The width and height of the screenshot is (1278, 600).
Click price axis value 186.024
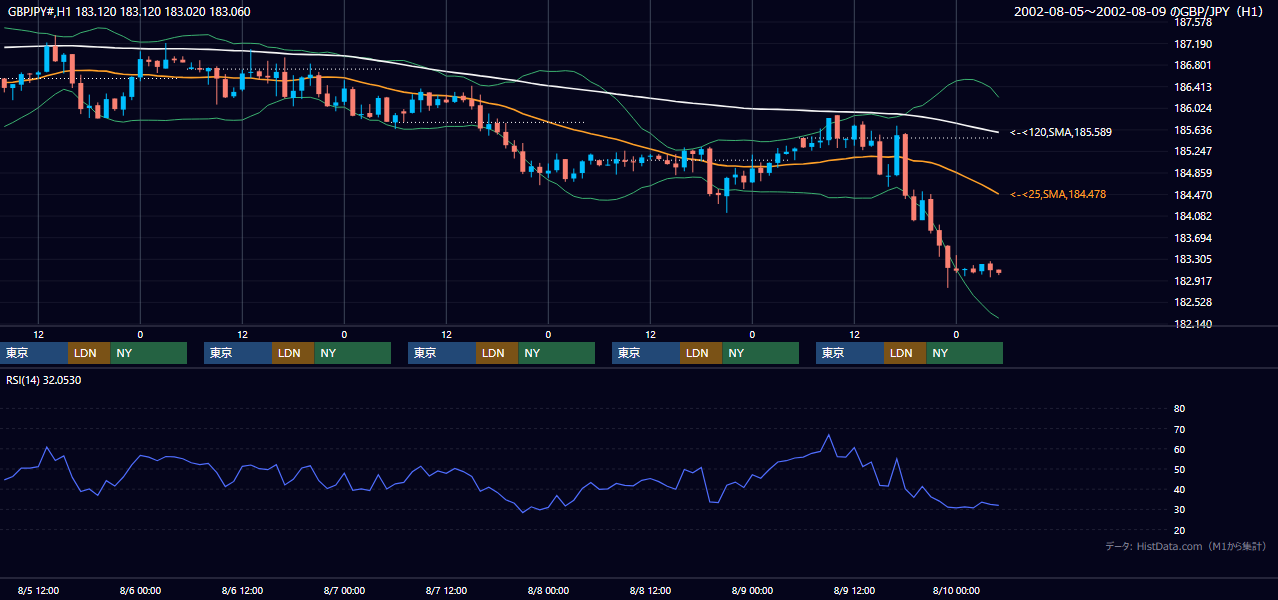pyautogui.click(x=1192, y=108)
